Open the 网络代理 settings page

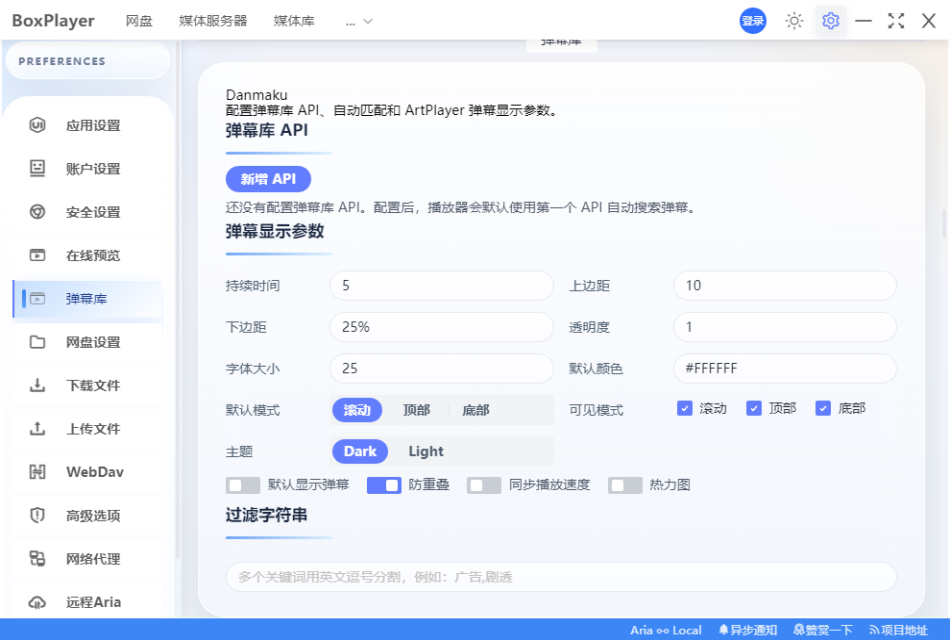(x=87, y=558)
